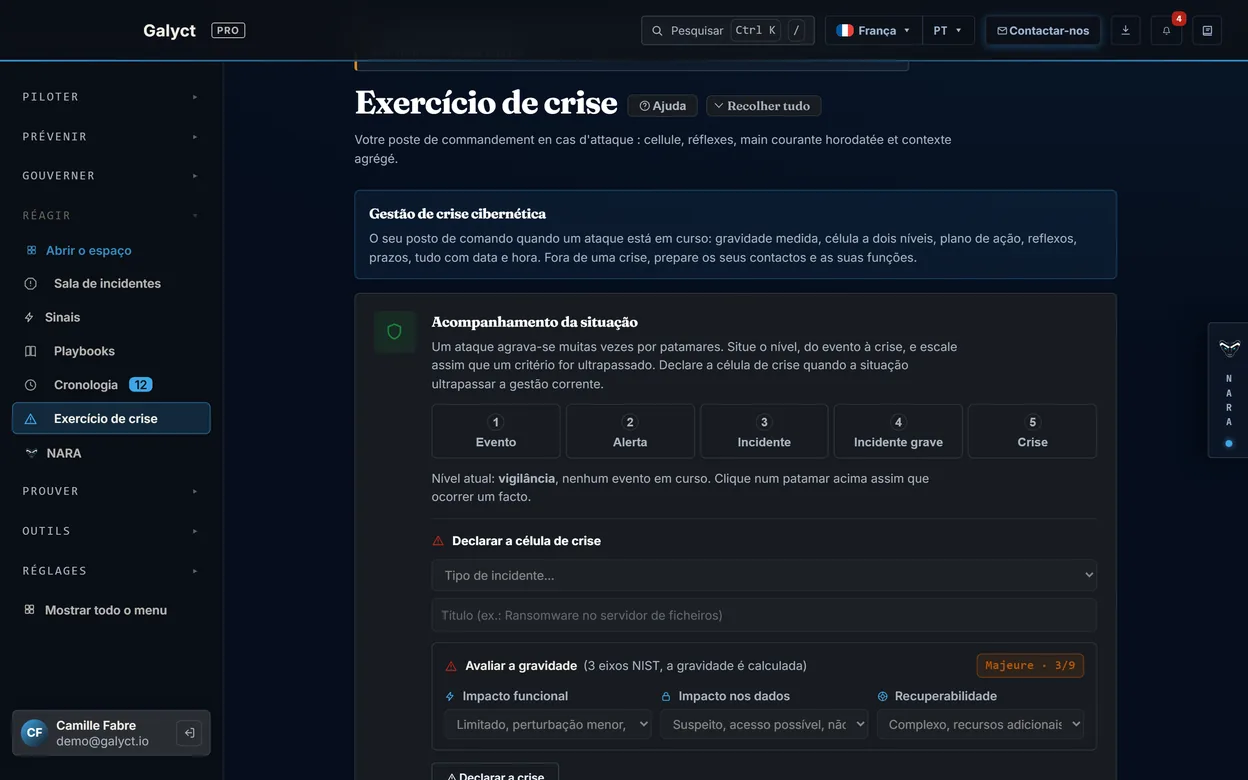Click the documentation book icon in header
The height and width of the screenshot is (780, 1248).
[x=1207, y=30]
